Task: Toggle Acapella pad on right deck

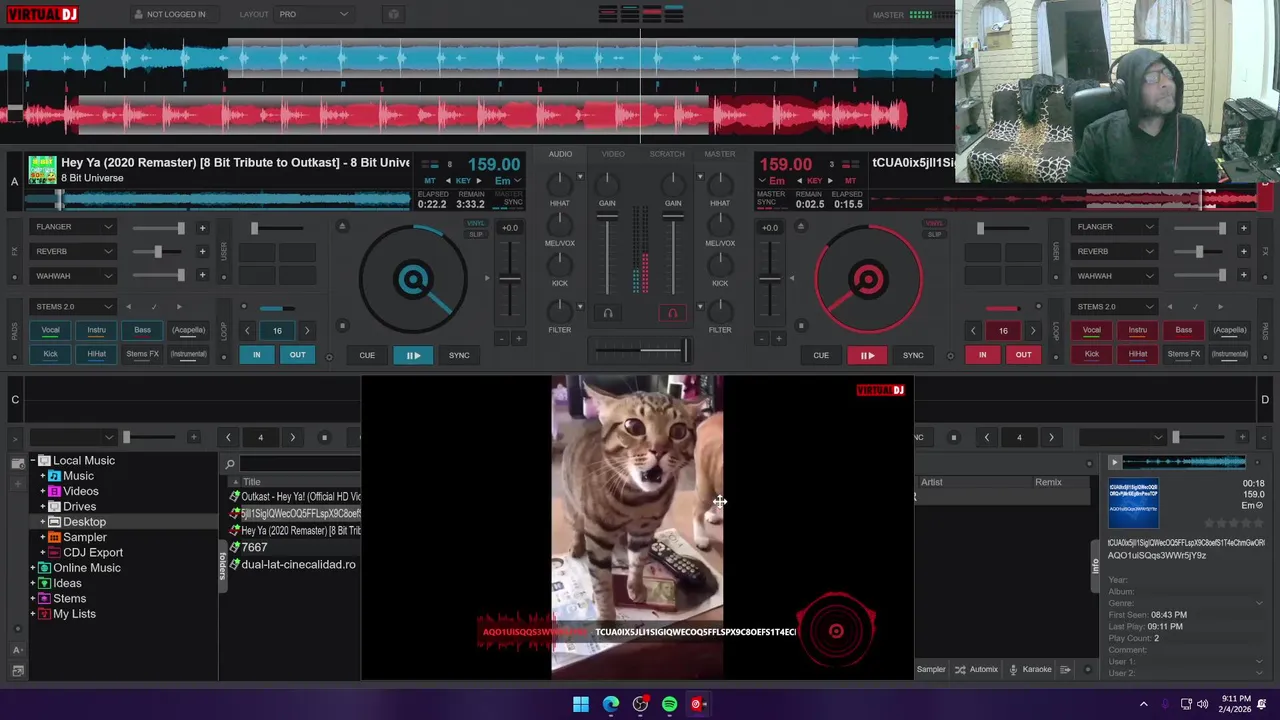Action: click(1230, 330)
